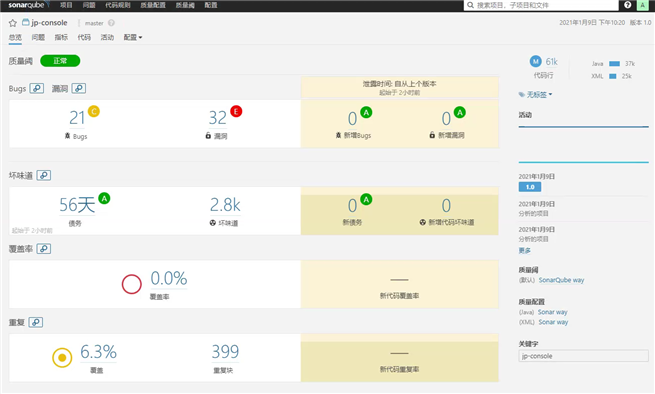Screen dimensions: 655x394
Task: Favorite the jp-console project with the star
Action: pos(13,23)
